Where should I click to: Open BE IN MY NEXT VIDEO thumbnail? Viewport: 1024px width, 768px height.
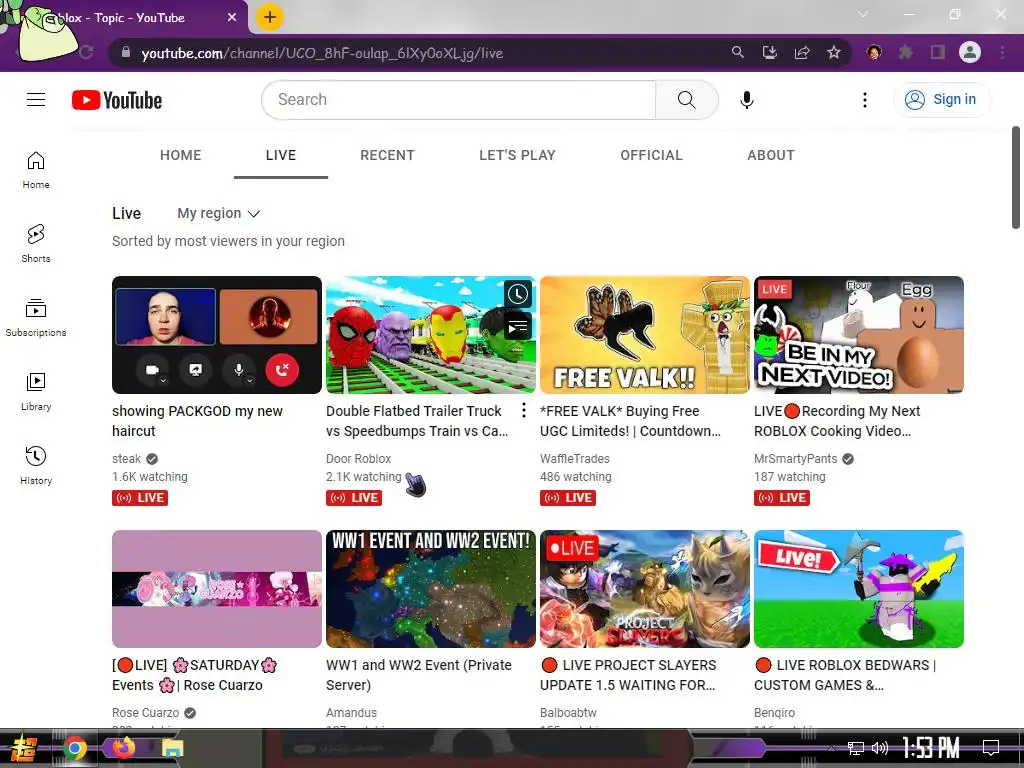point(859,335)
